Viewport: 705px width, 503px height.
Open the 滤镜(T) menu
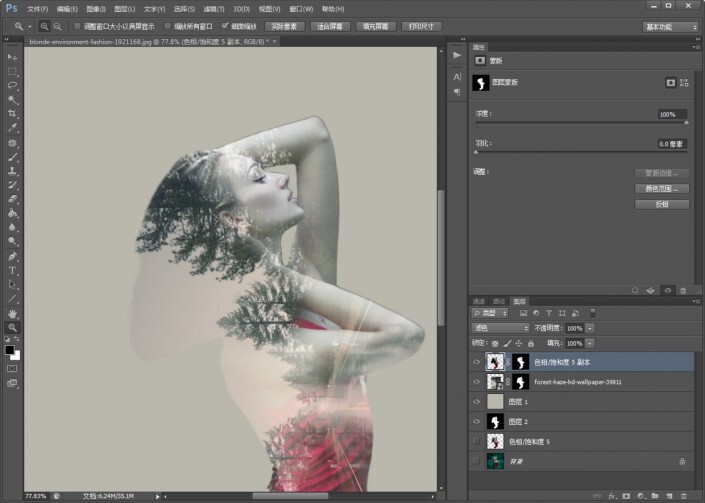[x=214, y=8]
